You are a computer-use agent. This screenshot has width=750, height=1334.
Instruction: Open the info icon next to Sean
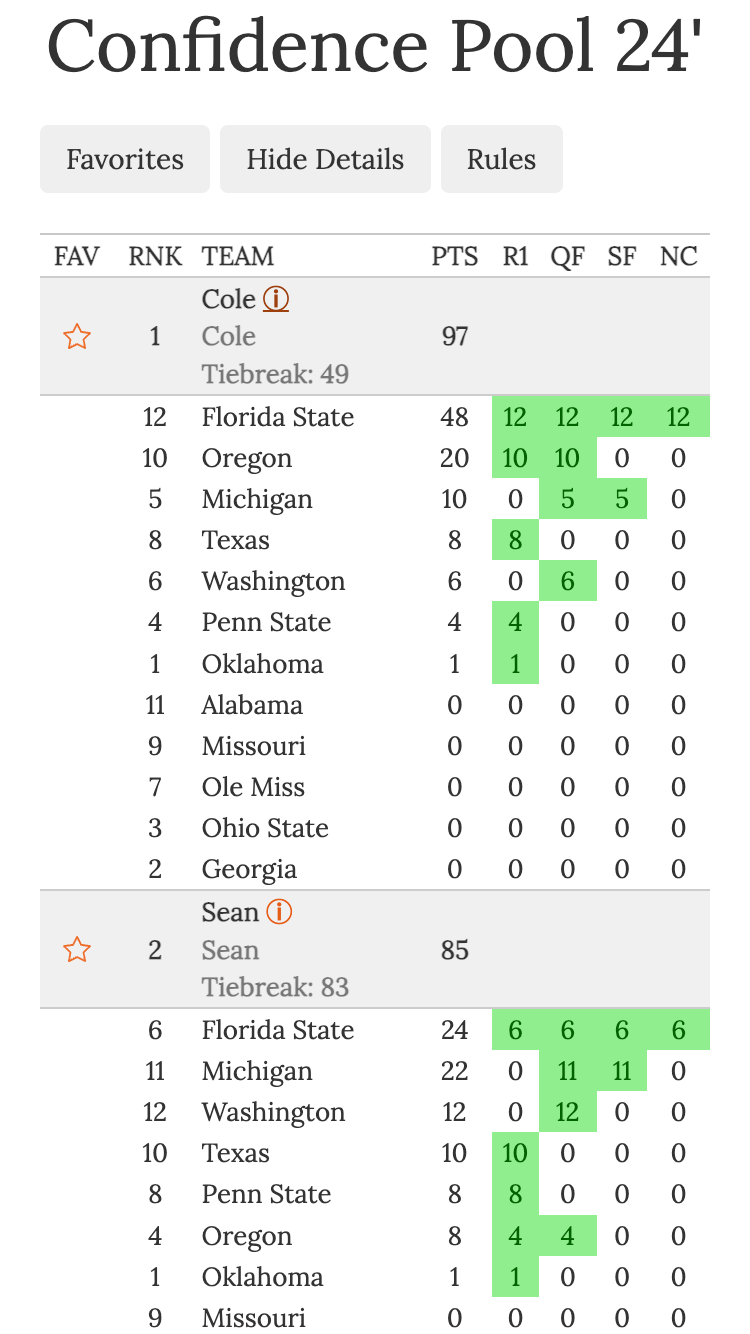point(279,912)
